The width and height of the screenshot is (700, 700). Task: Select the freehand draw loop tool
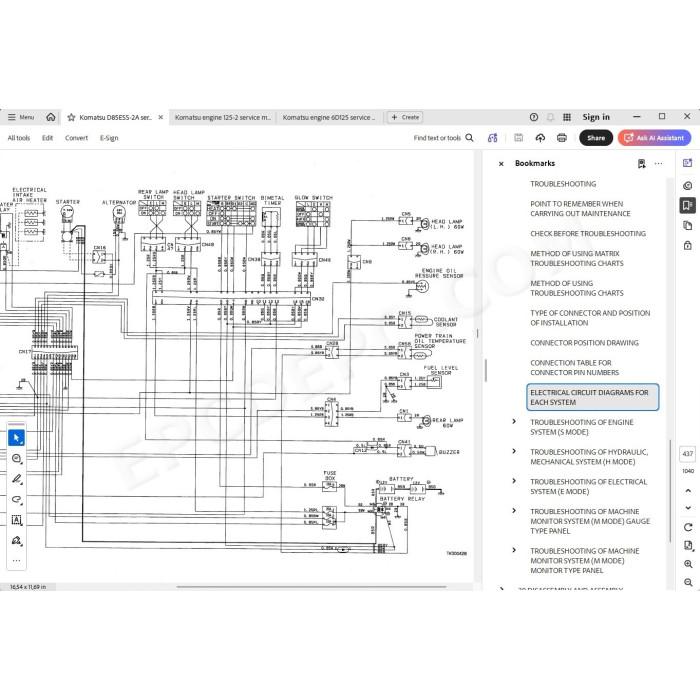coord(17,500)
